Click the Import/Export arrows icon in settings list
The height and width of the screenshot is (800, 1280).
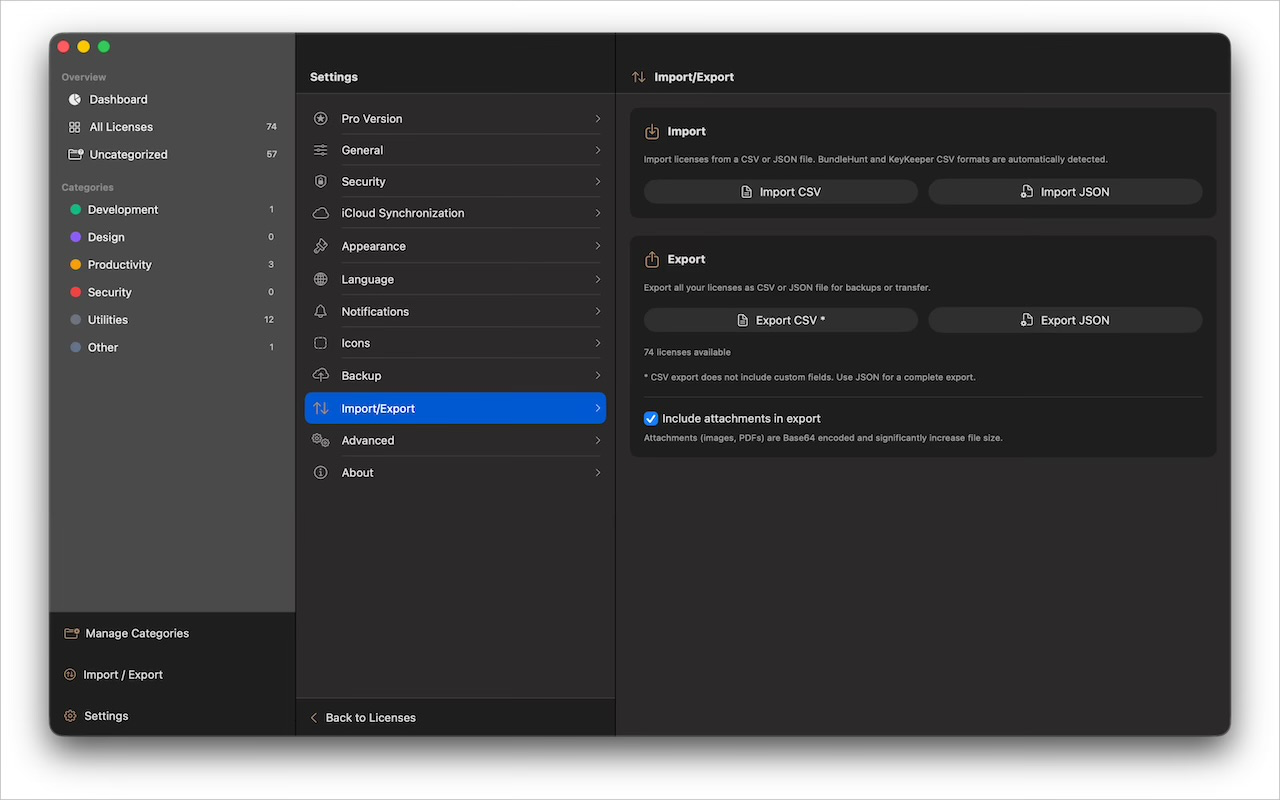tap(320, 408)
